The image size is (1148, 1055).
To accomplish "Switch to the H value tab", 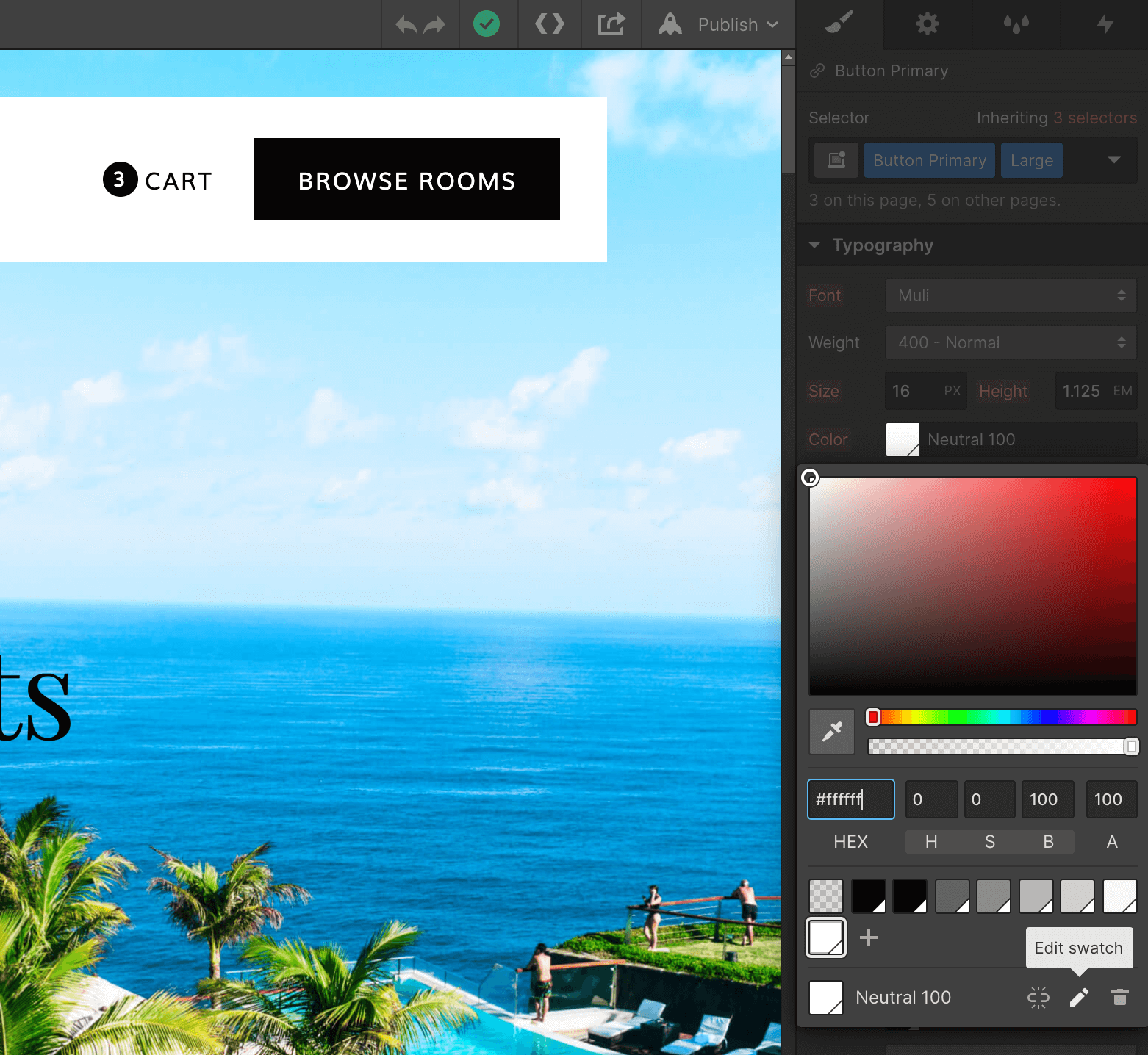I will 931,842.
